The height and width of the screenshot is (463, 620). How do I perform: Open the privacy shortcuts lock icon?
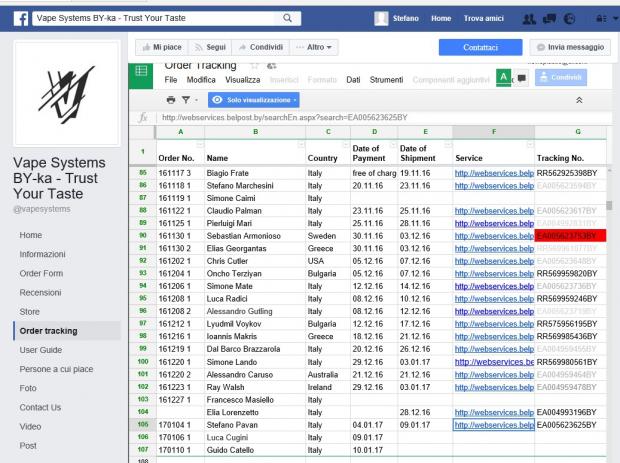tap(601, 19)
